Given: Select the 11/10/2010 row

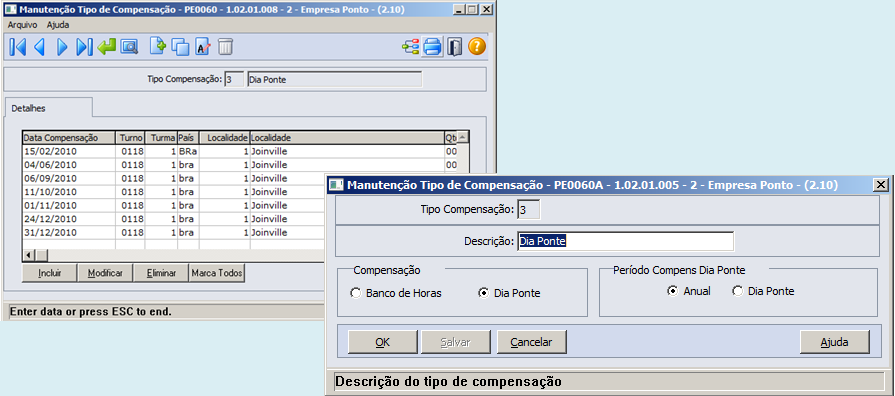Looking at the screenshot, I should click(x=174, y=192).
